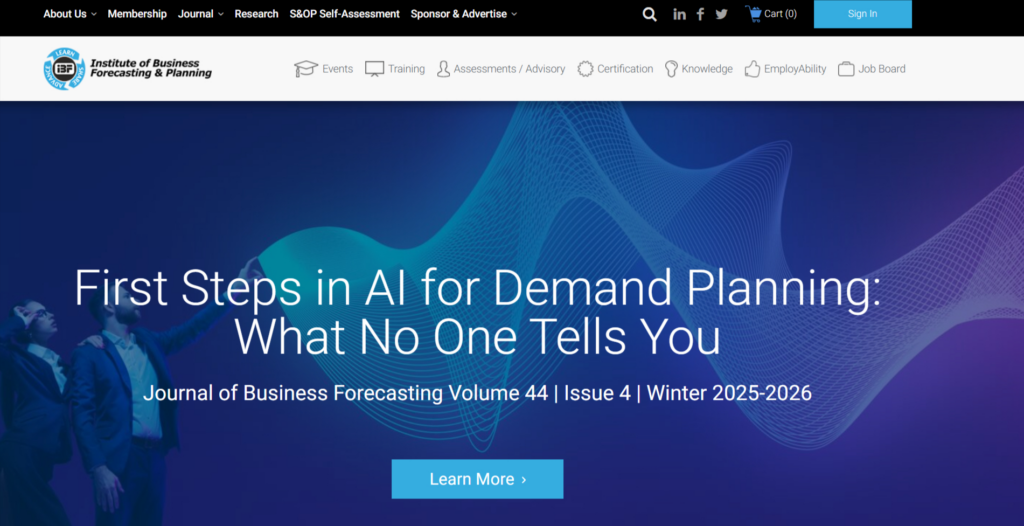
Task: Click the Job Board briefcase icon
Action: pyautogui.click(x=846, y=69)
